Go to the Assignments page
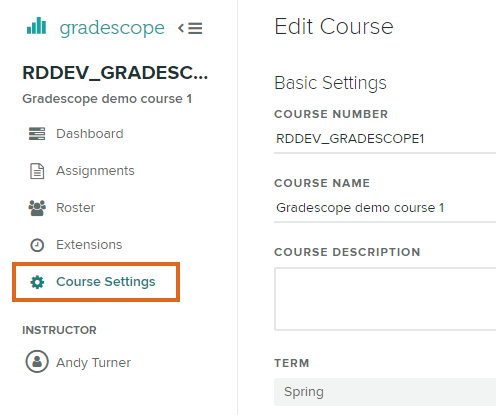Screen dimensions: 496x415 tap(95, 171)
